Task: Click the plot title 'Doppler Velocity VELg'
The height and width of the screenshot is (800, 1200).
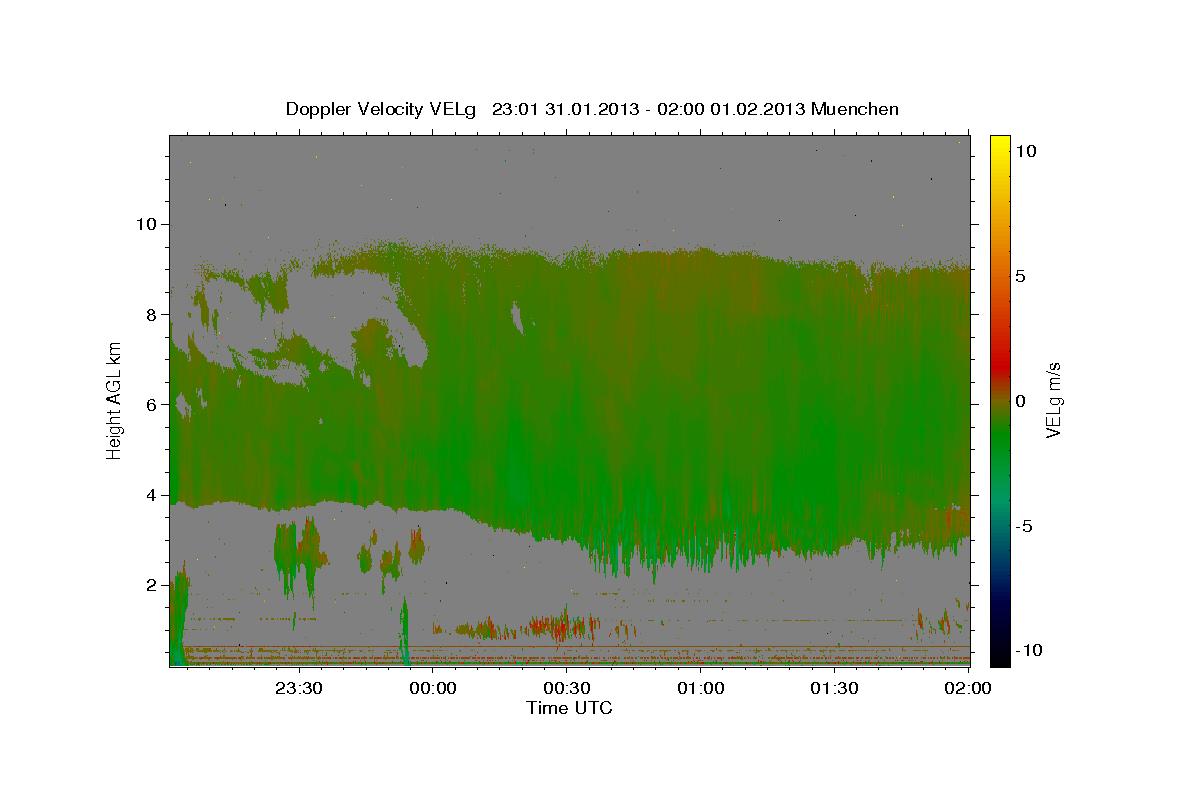Action: [381, 109]
